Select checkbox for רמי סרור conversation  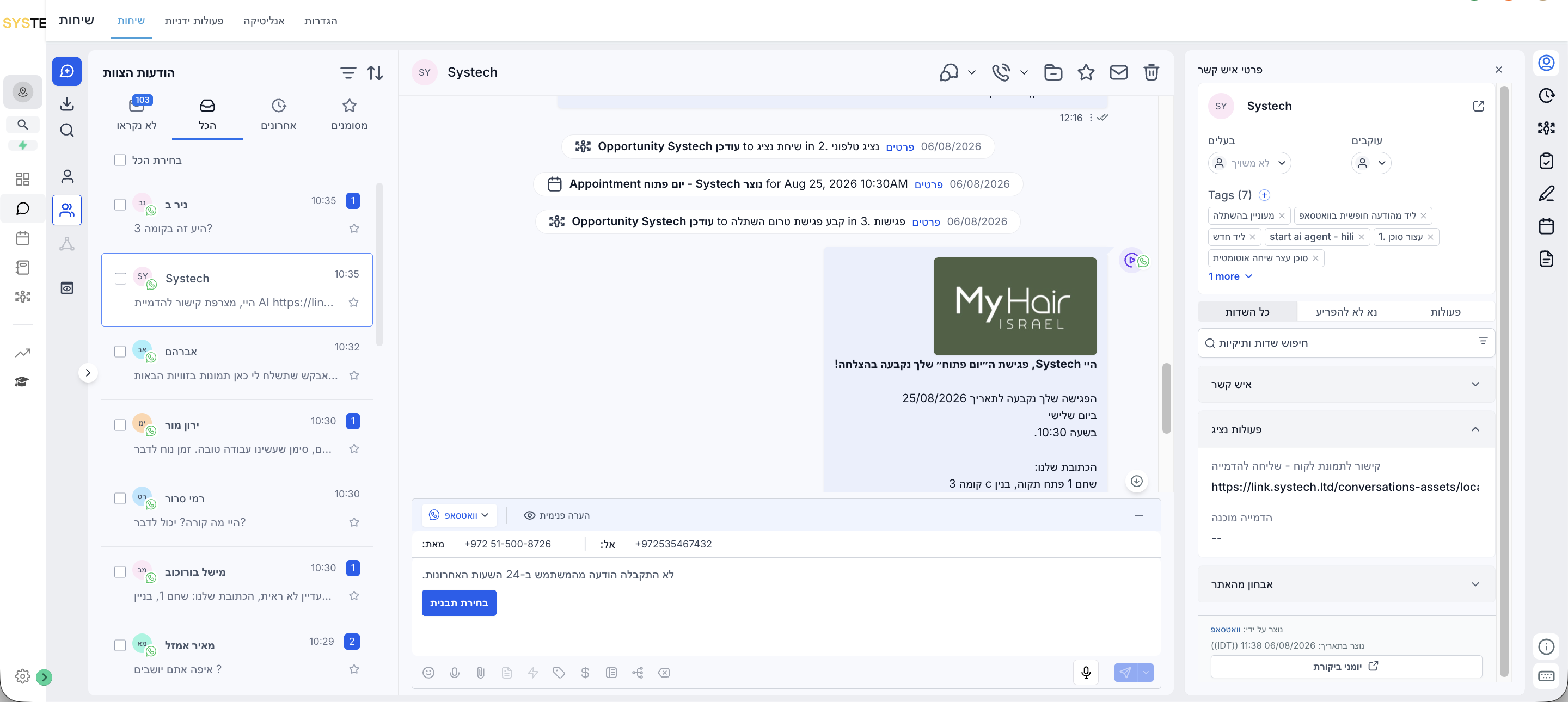pyautogui.click(x=120, y=499)
